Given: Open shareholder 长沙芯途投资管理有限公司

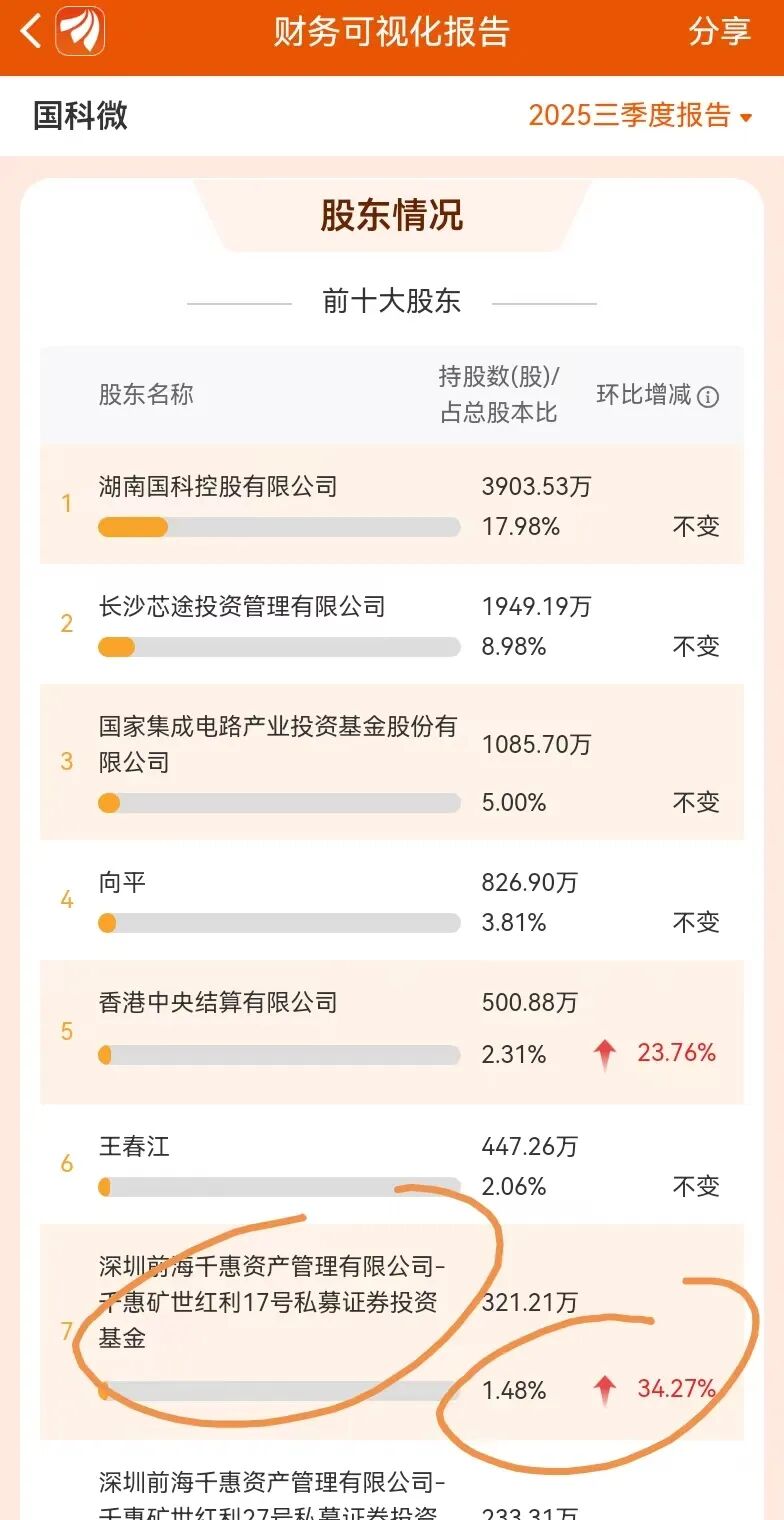Looking at the screenshot, I should pos(242,607).
